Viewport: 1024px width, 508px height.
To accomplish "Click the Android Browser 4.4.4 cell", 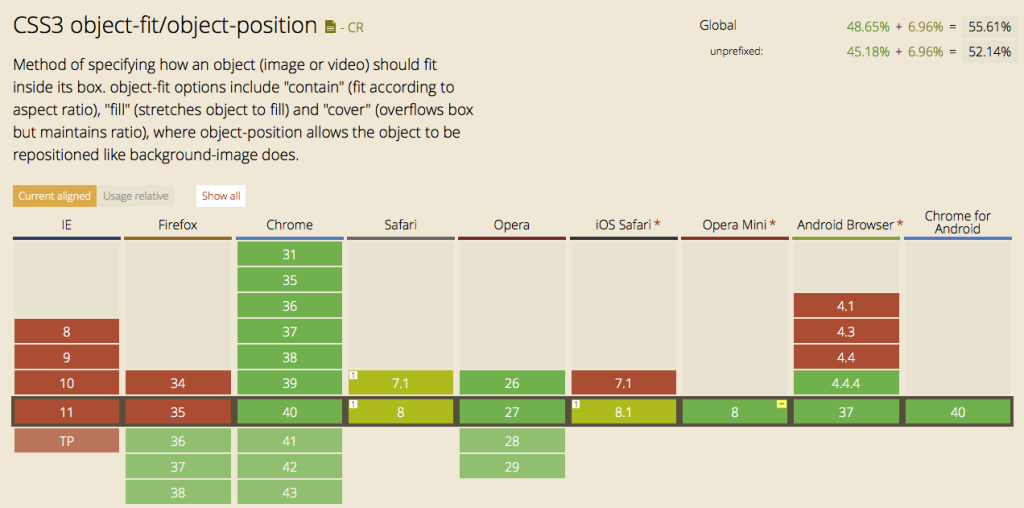I will [x=846, y=382].
